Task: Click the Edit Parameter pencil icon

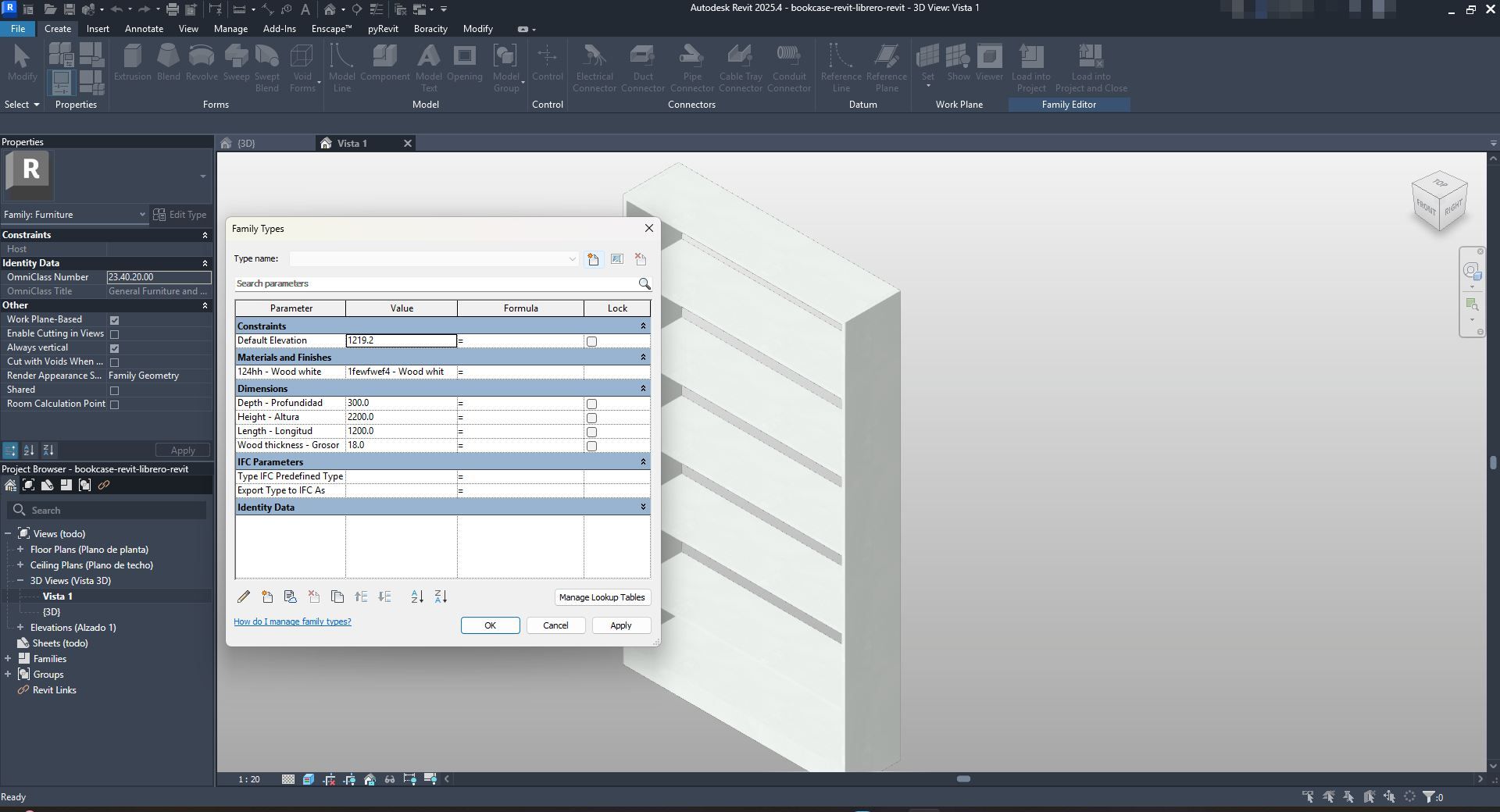Action: coord(244,597)
